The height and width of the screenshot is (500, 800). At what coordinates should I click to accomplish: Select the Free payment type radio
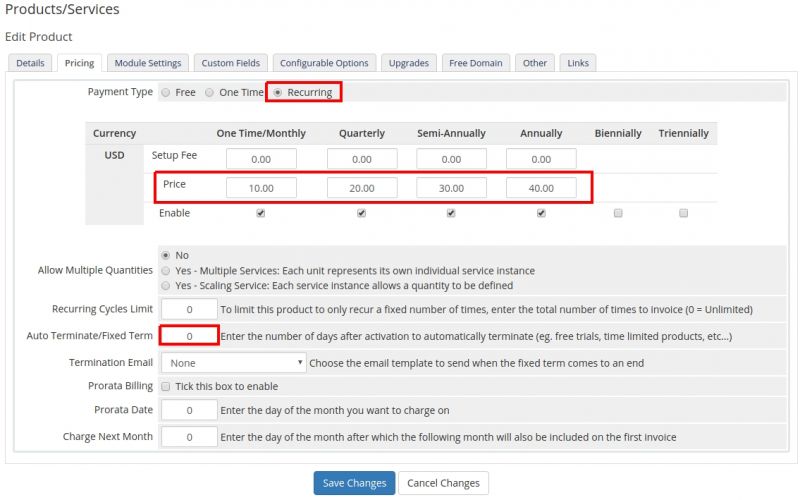[x=166, y=92]
